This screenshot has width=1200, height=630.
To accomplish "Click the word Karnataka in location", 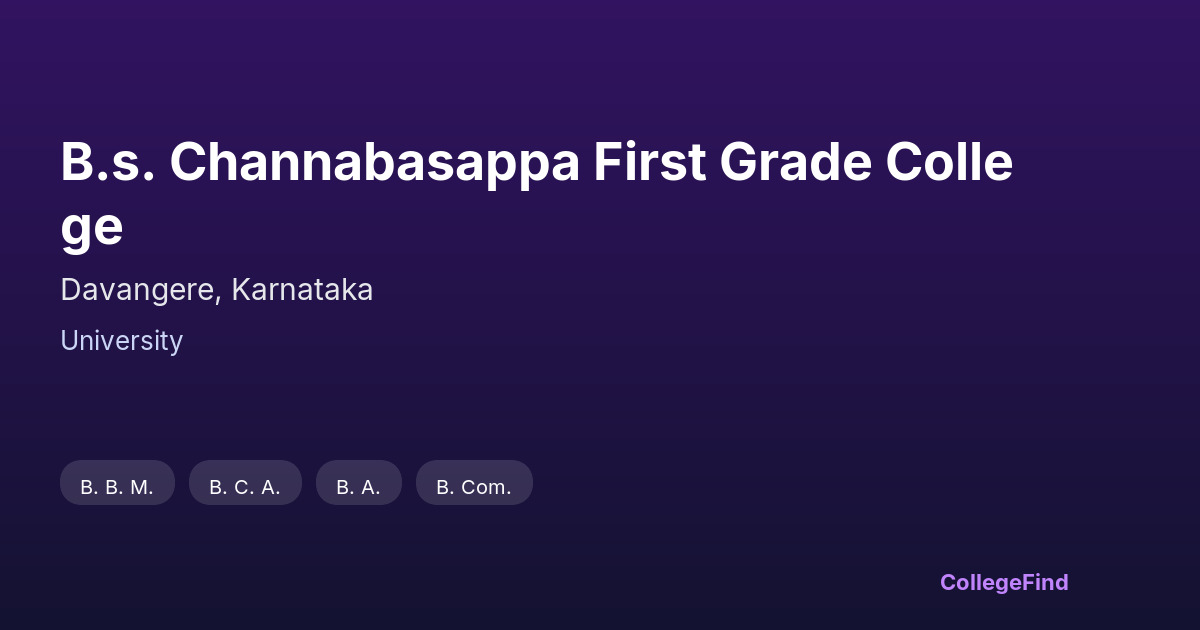I will pos(302,290).
